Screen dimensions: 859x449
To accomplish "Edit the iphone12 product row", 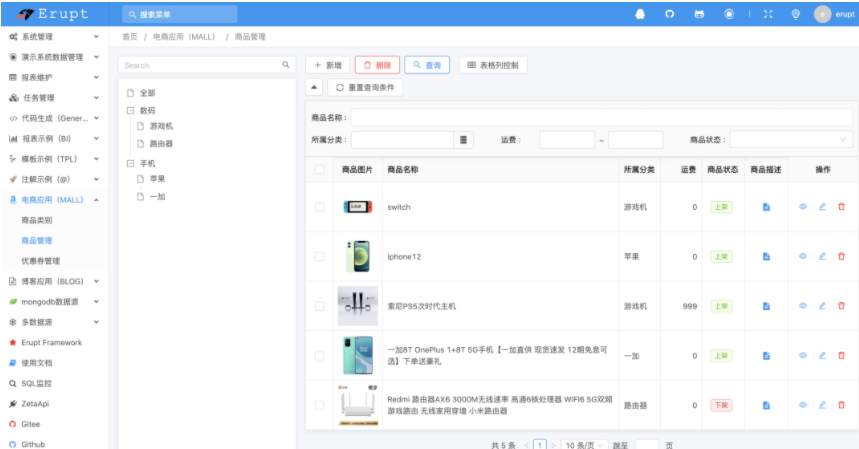I will [x=822, y=256].
